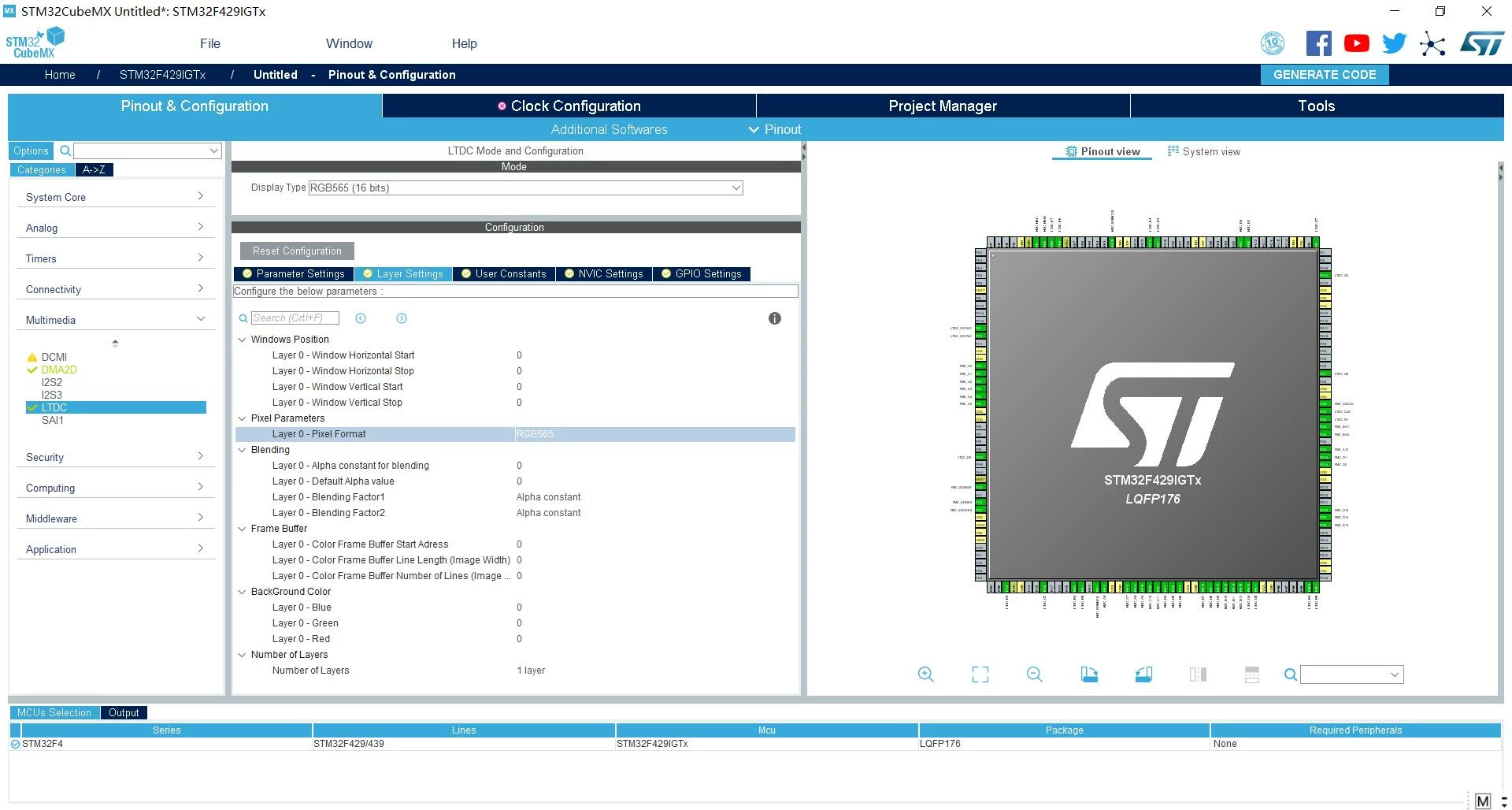Switch to Tools tab
The height and width of the screenshot is (810, 1512).
(1317, 106)
